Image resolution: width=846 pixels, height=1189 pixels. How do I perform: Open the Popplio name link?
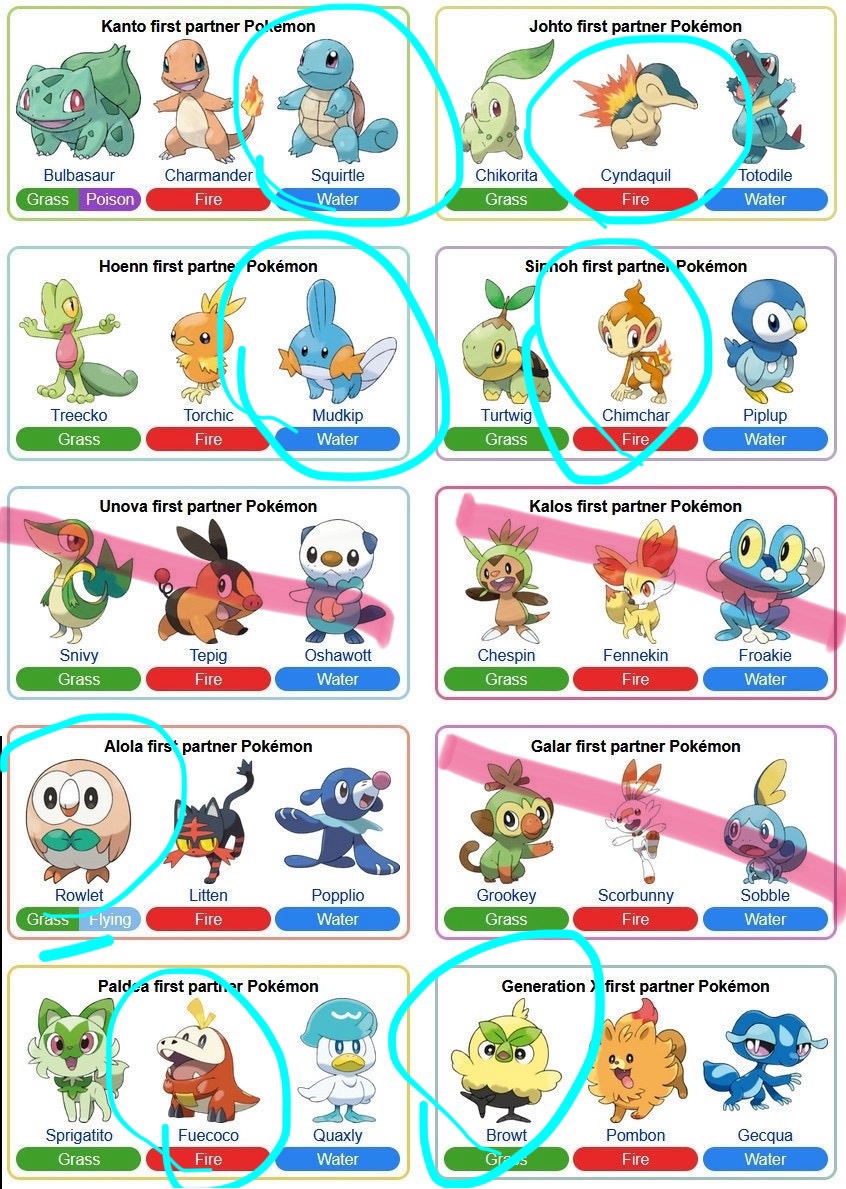coord(337,895)
